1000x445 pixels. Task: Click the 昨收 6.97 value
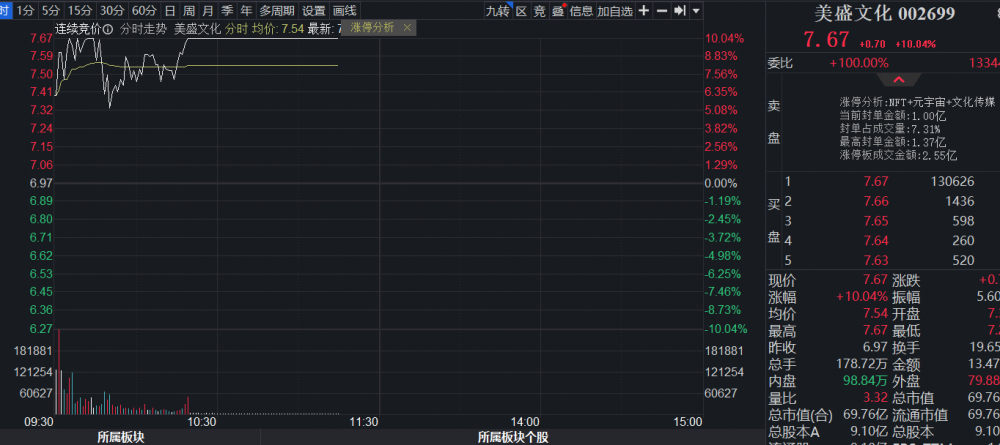[874, 347]
